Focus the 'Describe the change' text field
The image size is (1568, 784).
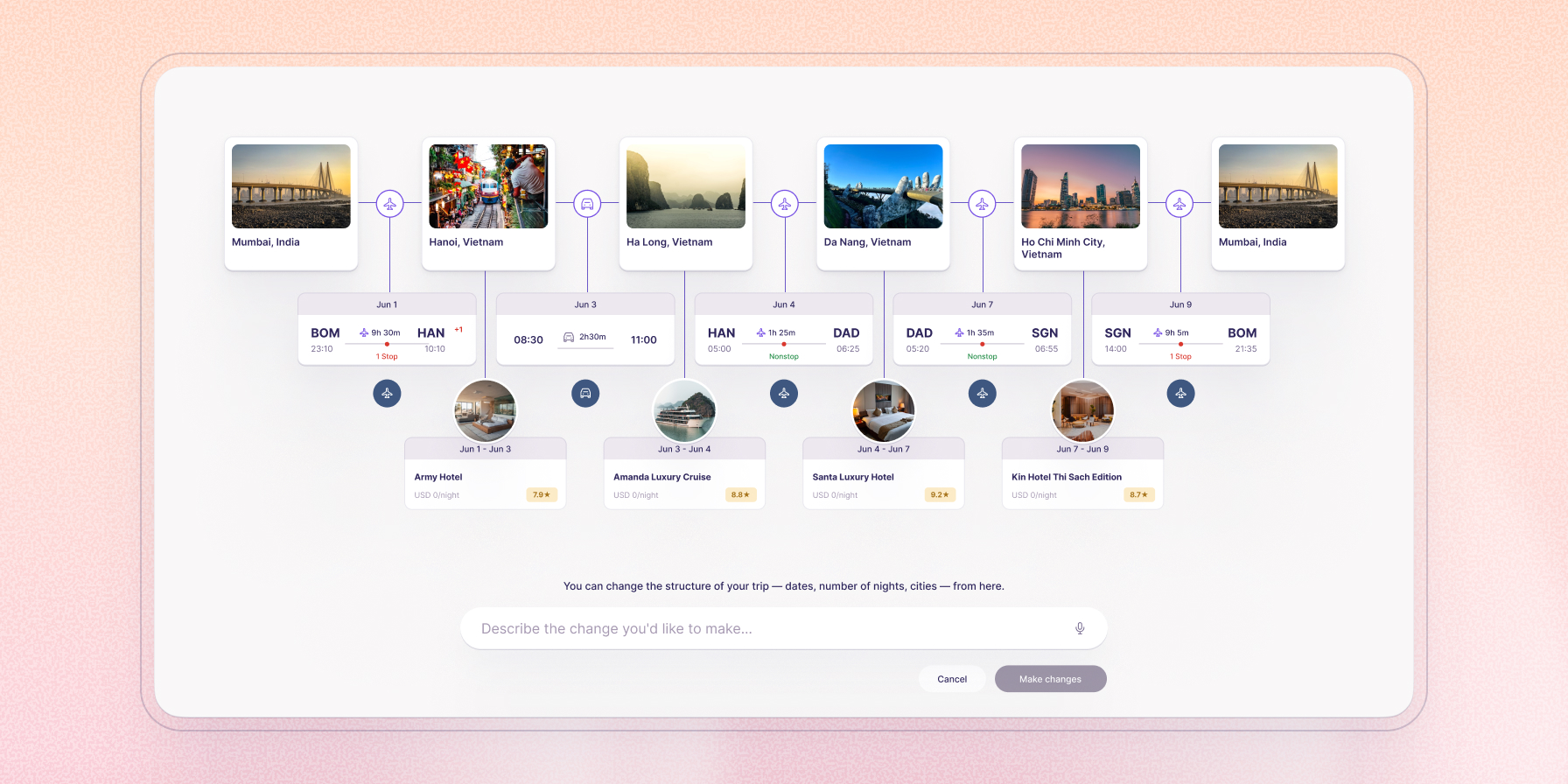[x=783, y=628]
